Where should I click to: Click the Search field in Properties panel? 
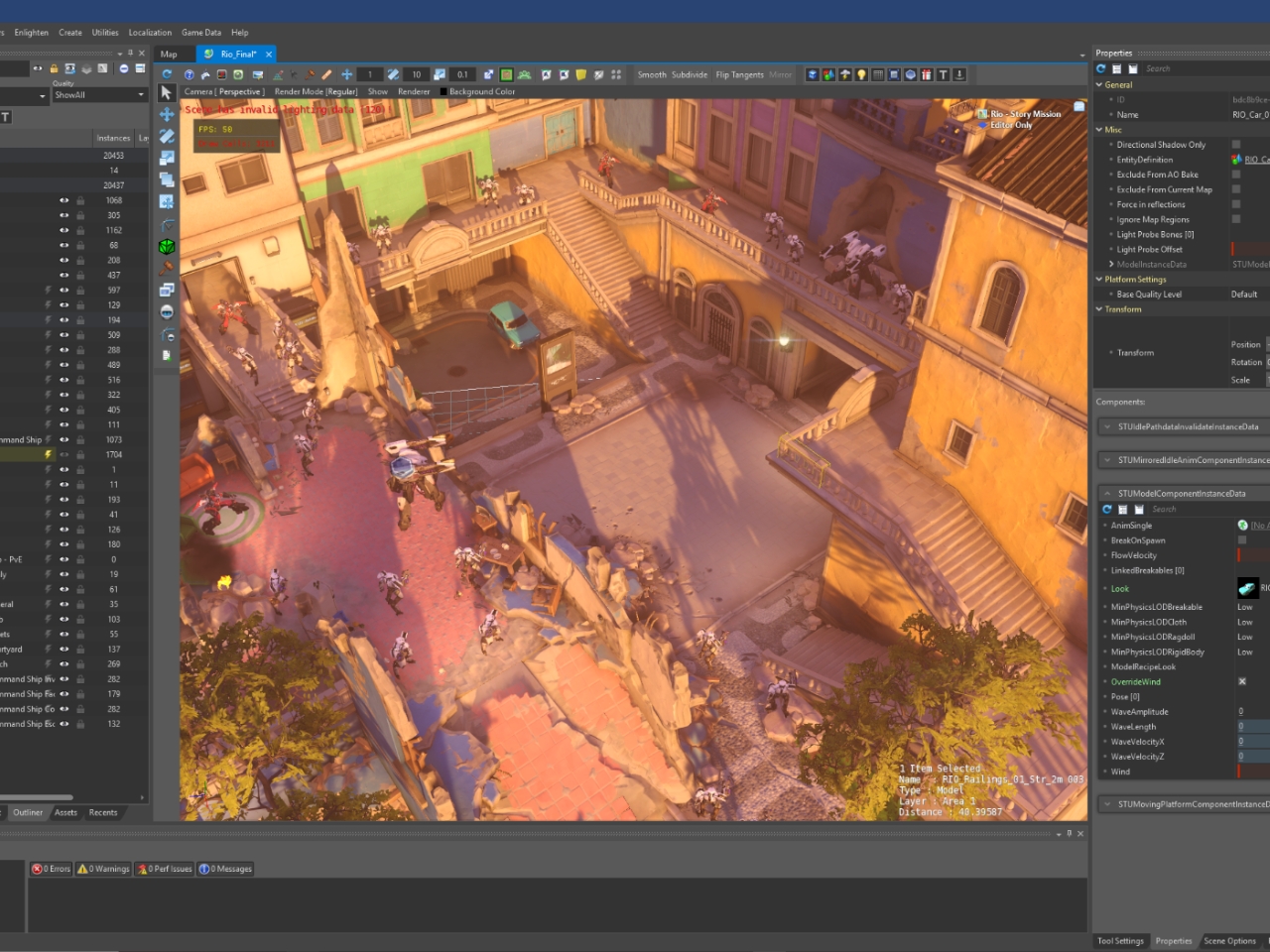[1206, 68]
